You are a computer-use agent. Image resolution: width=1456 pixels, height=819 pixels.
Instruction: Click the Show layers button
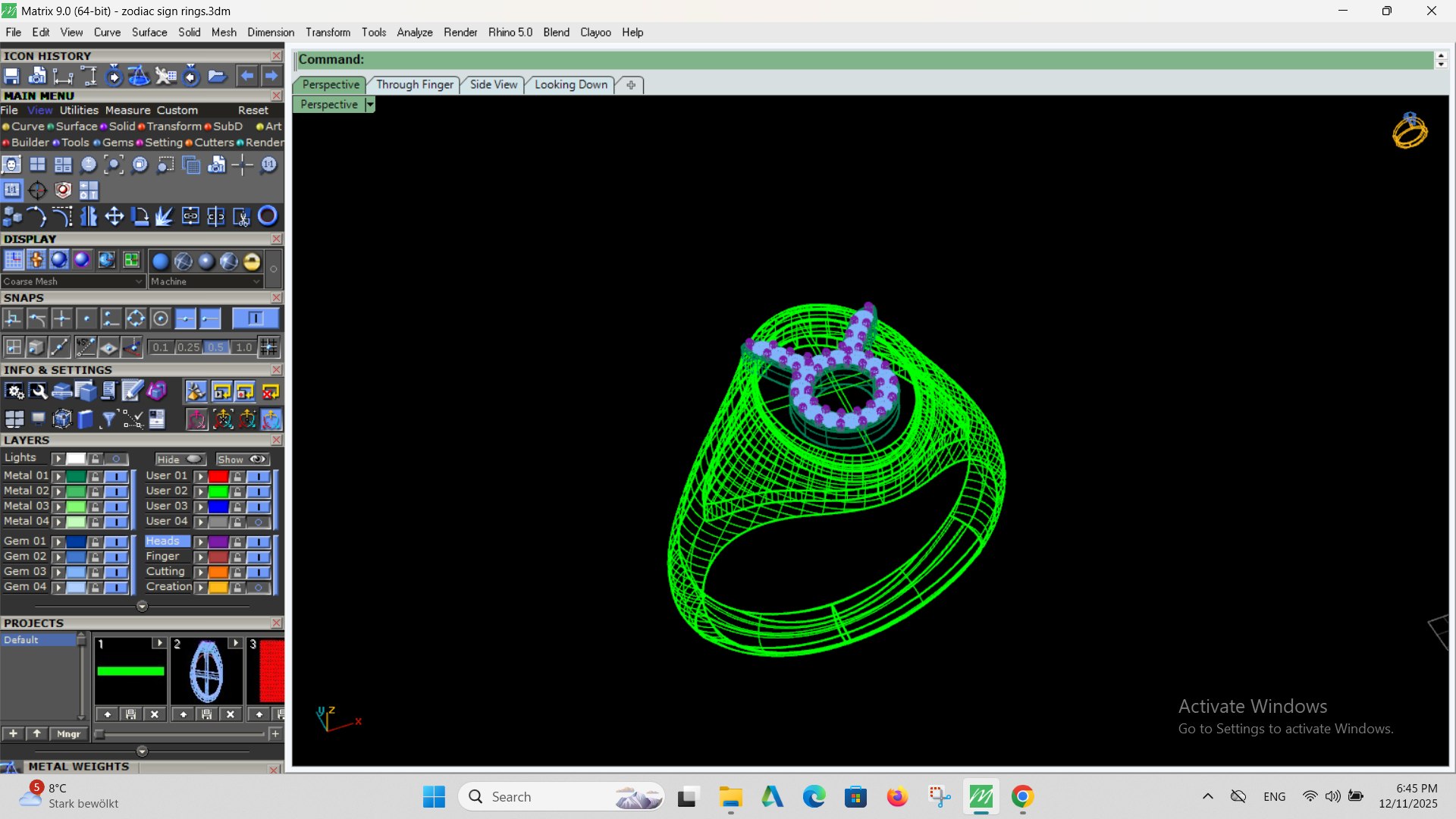[242, 460]
